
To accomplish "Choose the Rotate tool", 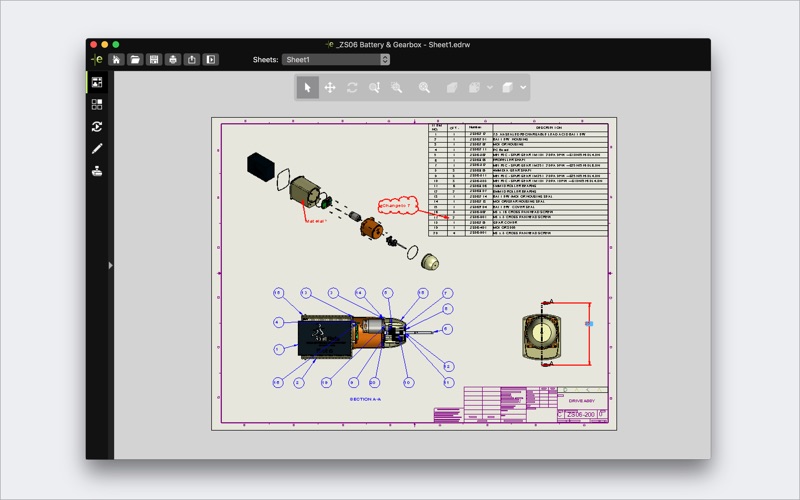I will coord(352,87).
